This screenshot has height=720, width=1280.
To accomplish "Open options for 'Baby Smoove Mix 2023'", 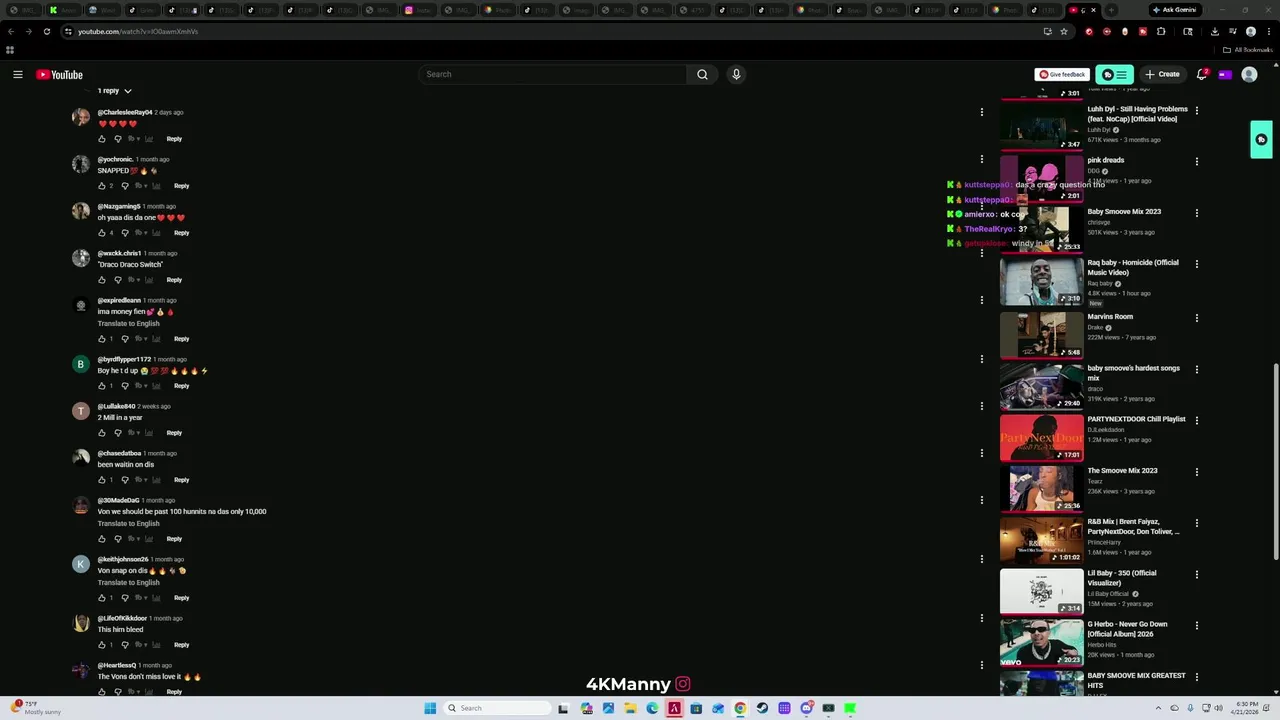I will (x=1197, y=213).
